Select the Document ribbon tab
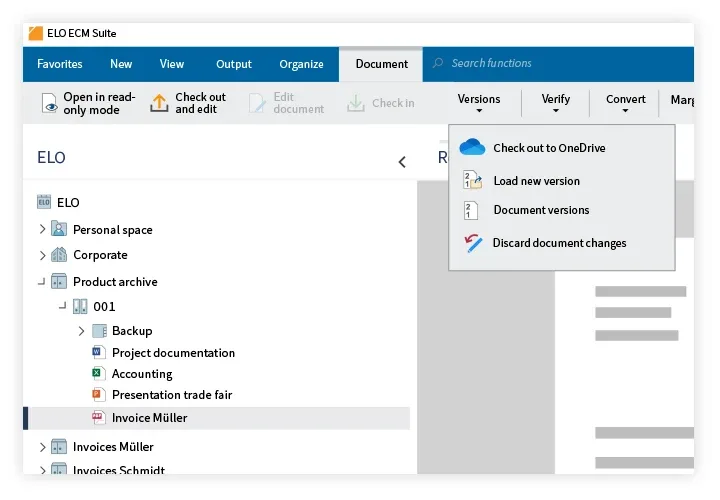The image size is (720, 500). 381,64
